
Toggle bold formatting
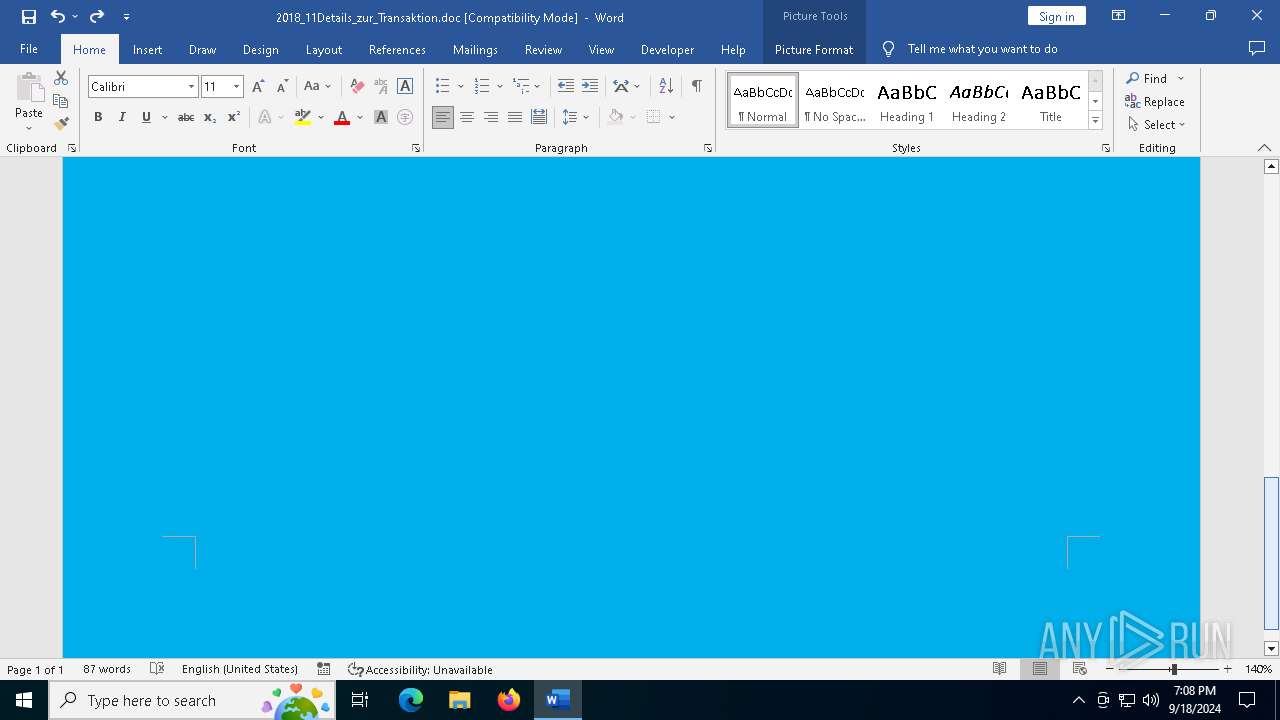click(x=98, y=117)
